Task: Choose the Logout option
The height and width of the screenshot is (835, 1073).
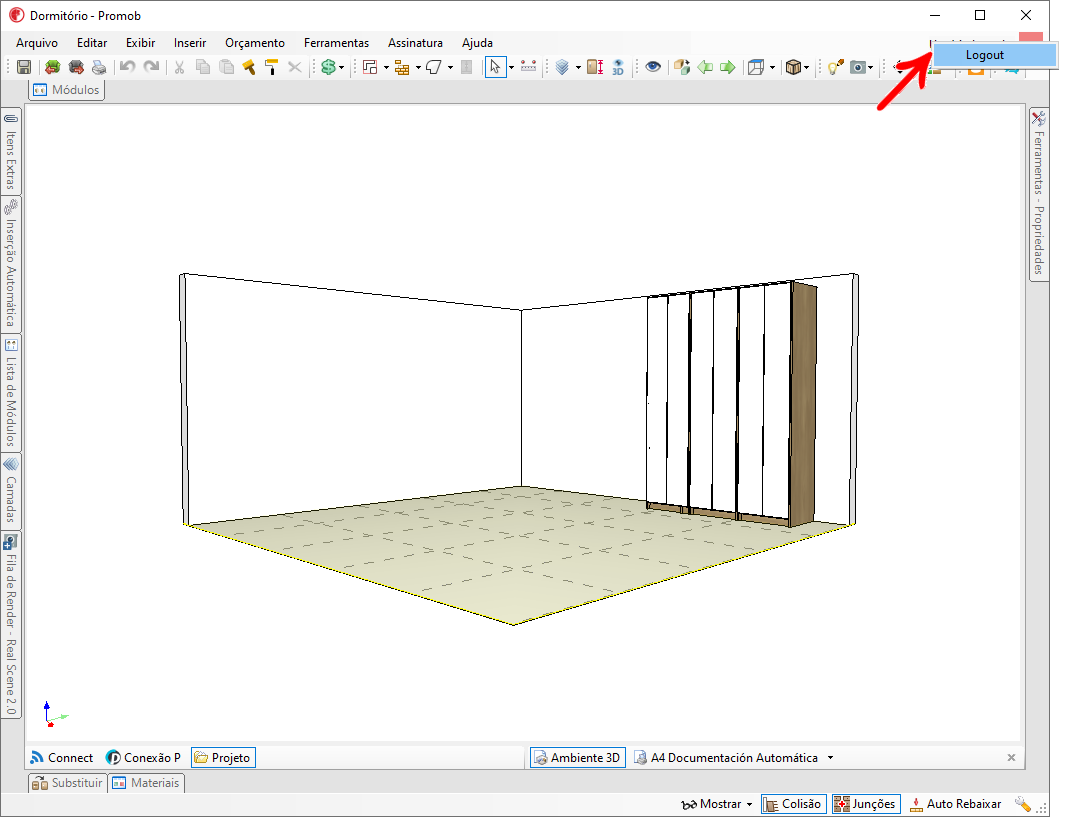Action: [x=995, y=55]
